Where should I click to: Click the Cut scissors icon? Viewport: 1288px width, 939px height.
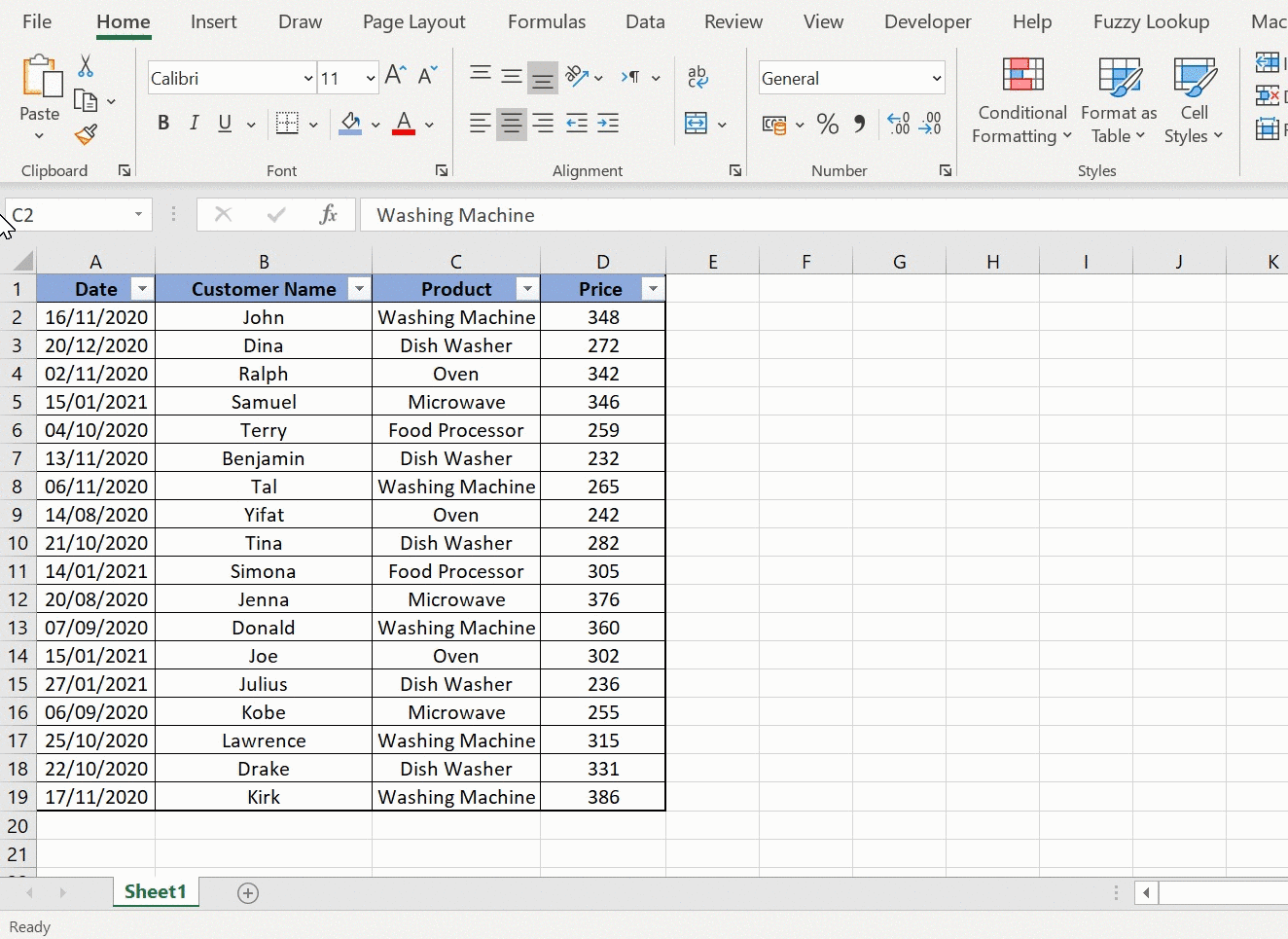[x=86, y=66]
